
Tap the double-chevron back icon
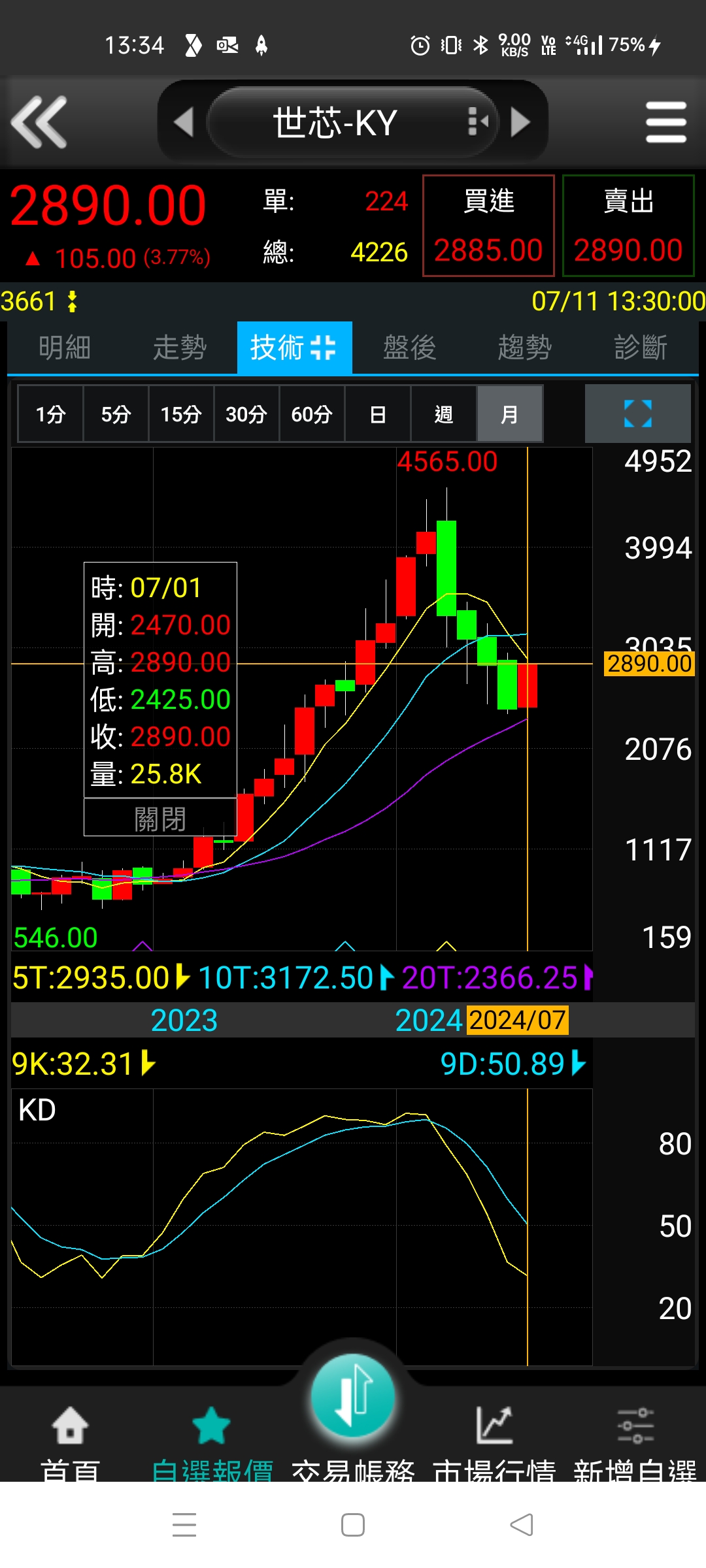[x=39, y=122]
